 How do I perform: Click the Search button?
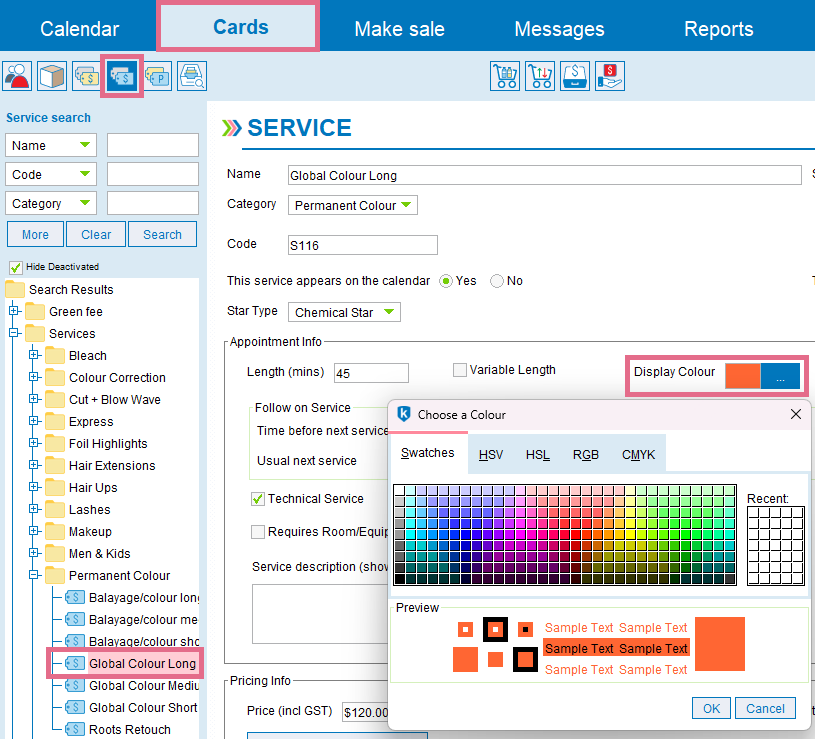coord(163,234)
